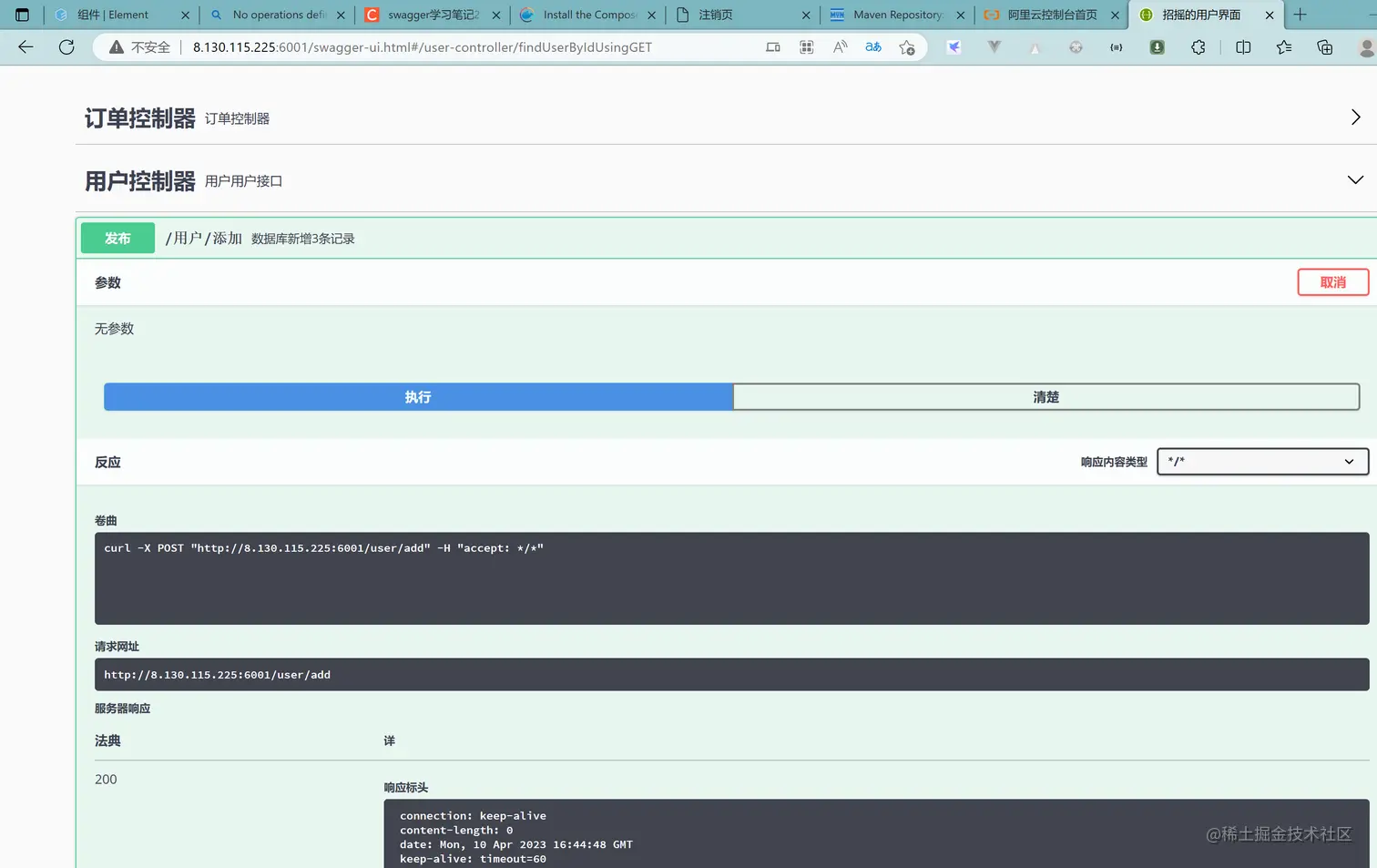Click the 取消 button
This screenshot has height=868, width=1377.
pos(1333,282)
